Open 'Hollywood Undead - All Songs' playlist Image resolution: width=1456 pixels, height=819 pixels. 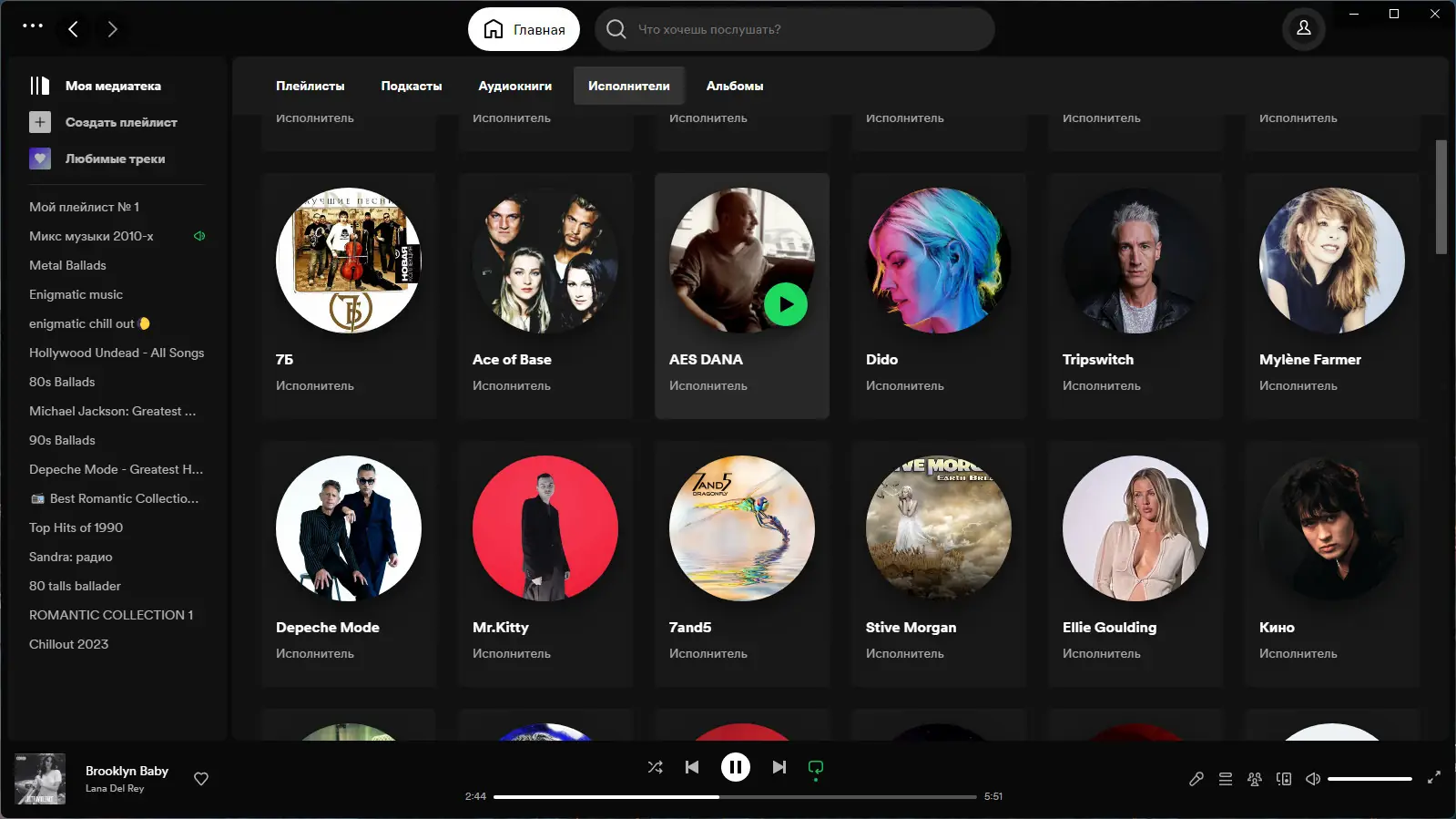(117, 353)
